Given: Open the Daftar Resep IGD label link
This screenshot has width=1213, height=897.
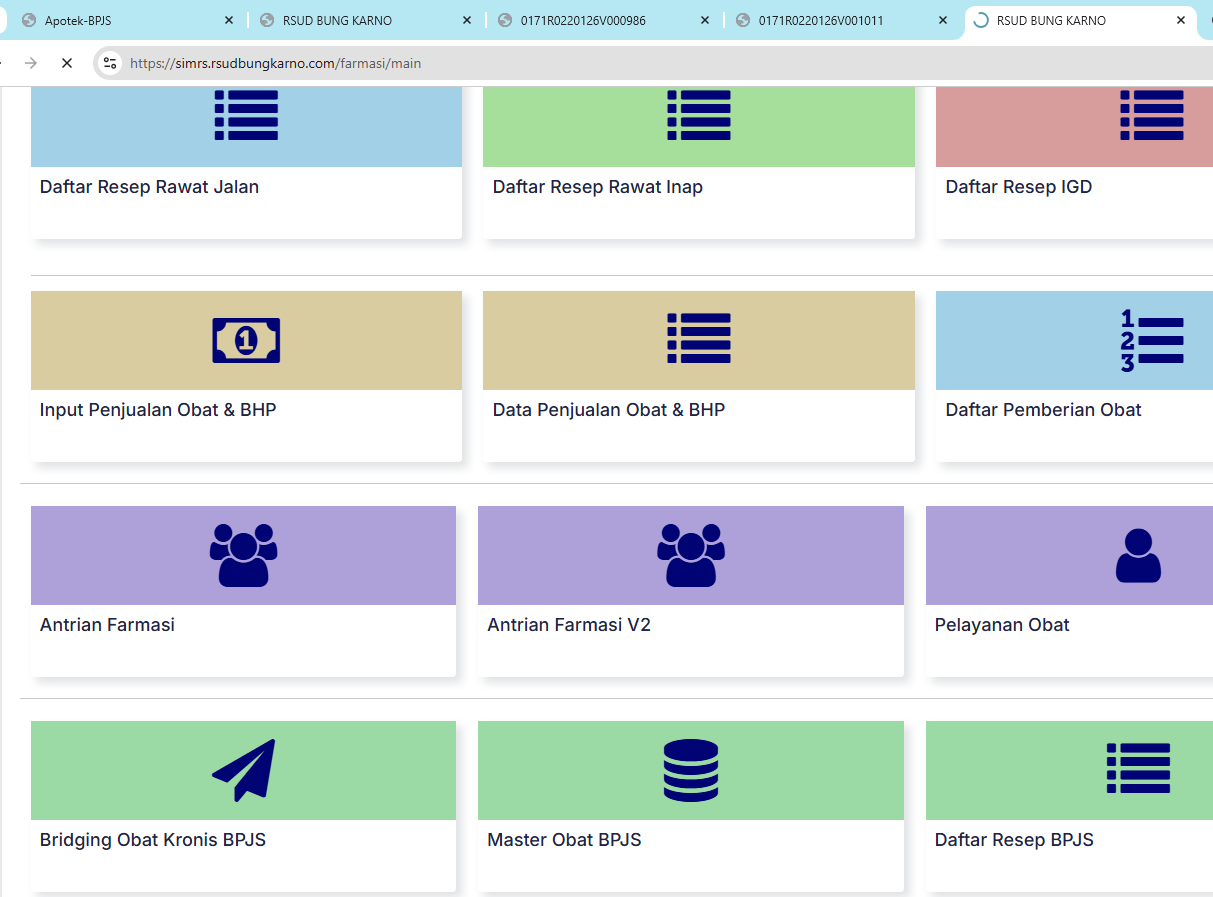Looking at the screenshot, I should click(x=1018, y=187).
